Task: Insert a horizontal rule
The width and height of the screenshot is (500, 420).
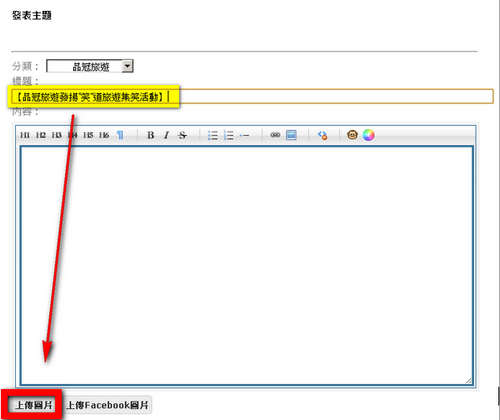Action: click(244, 135)
